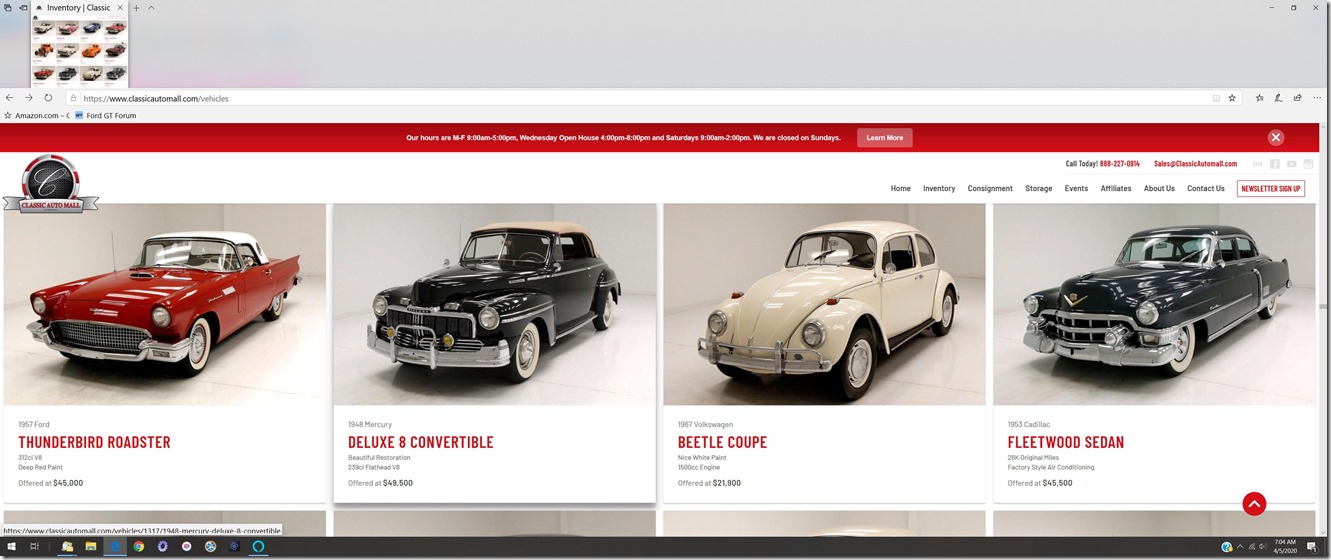Click the Offered at $49,500 Mercury price
The width and height of the screenshot is (1331, 560).
click(x=380, y=483)
